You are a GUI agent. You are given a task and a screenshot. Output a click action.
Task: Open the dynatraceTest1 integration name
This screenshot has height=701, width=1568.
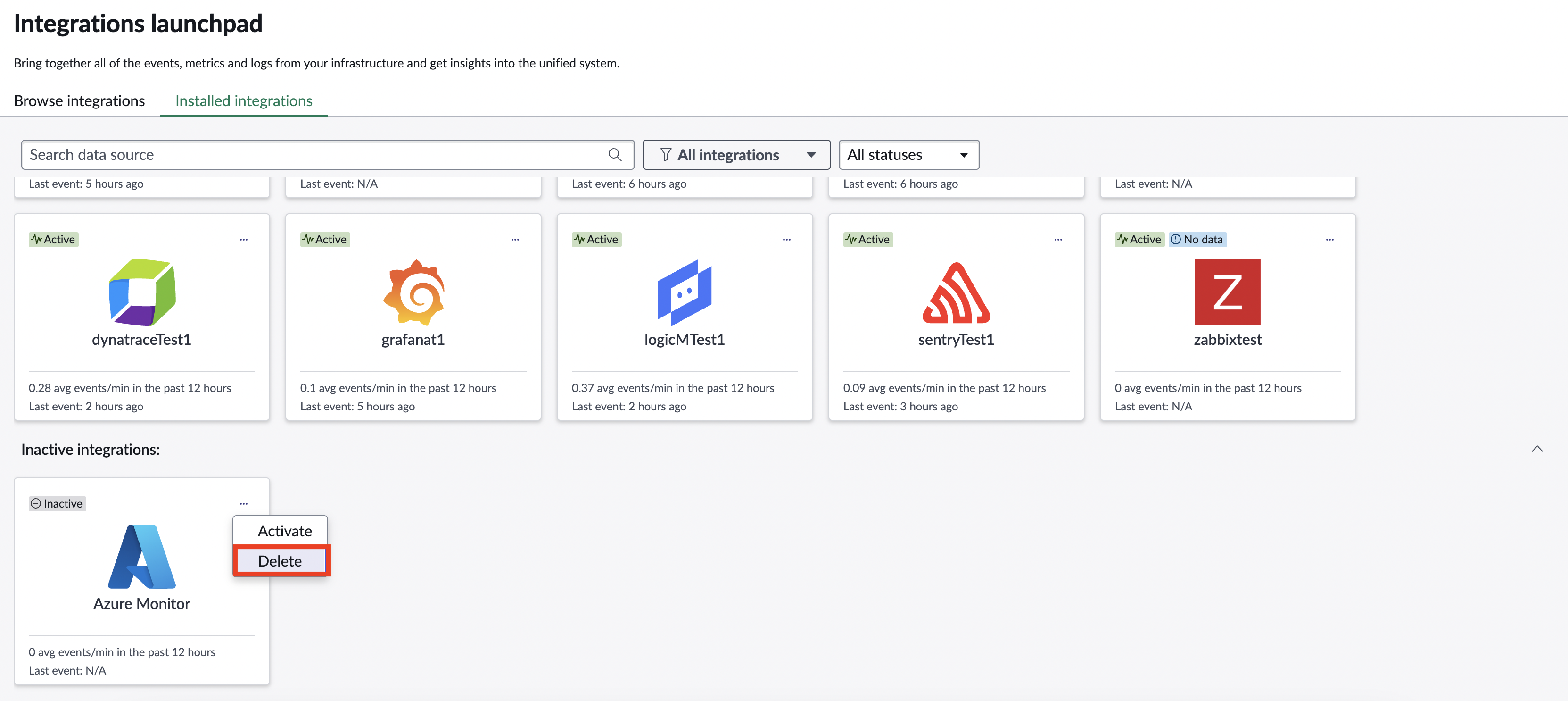142,340
